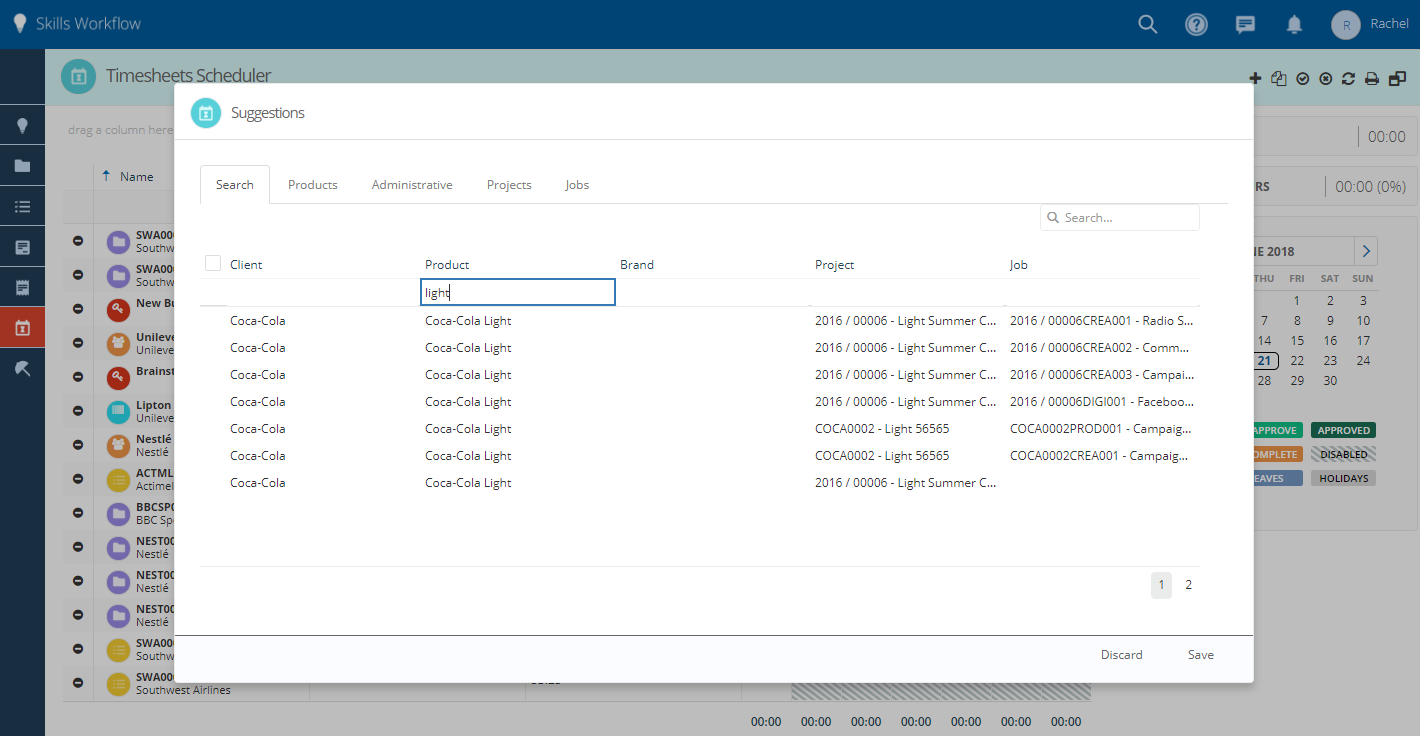1420x736 pixels.
Task: Click the Discard button
Action: pos(1122,655)
